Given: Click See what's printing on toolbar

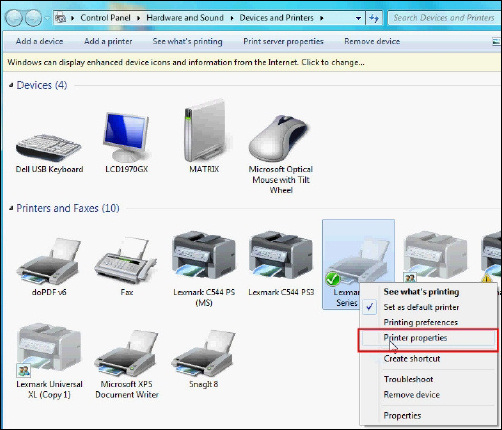Looking at the screenshot, I should click(x=187, y=41).
